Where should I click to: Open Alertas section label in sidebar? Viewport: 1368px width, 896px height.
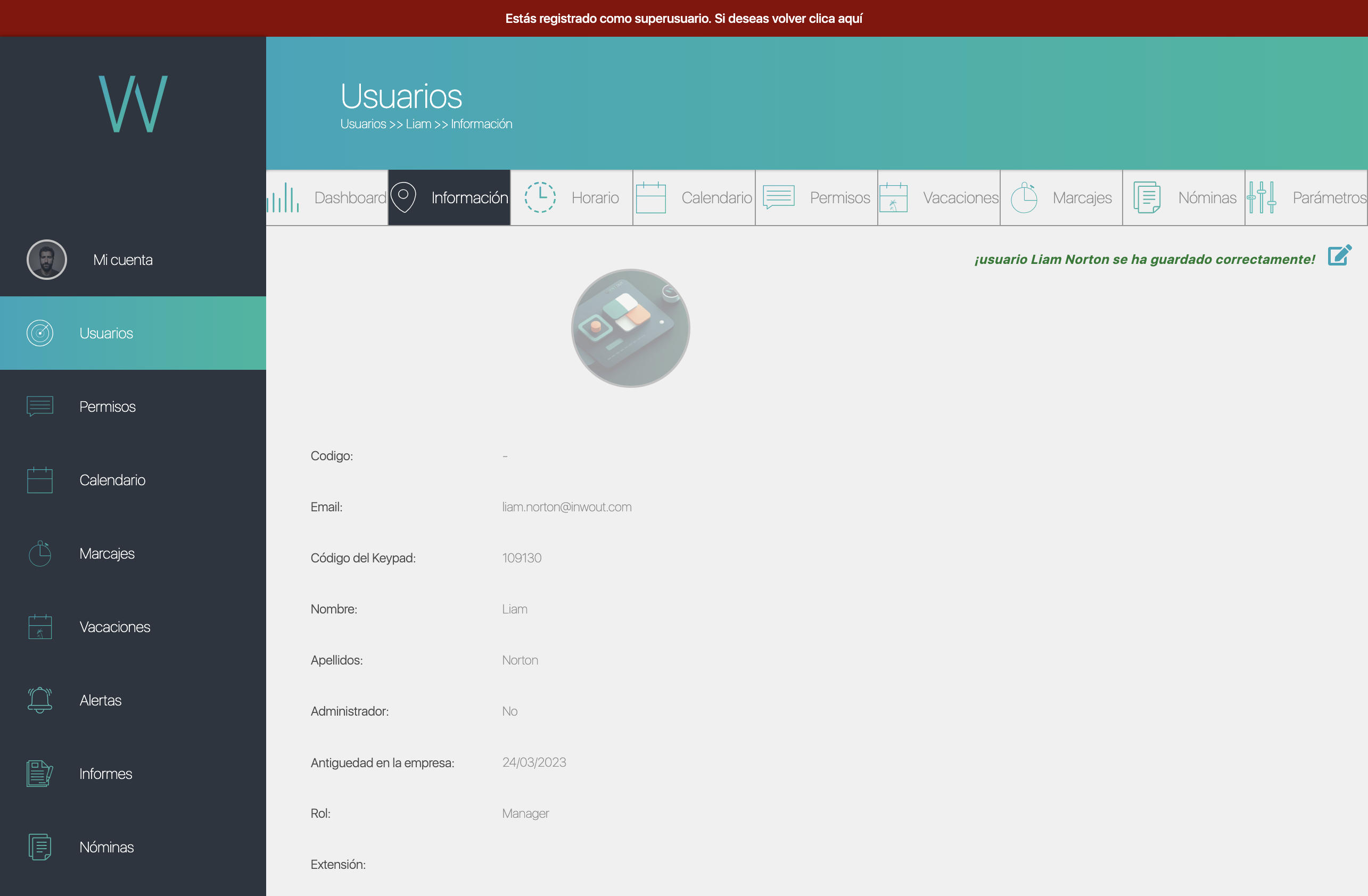click(x=101, y=700)
